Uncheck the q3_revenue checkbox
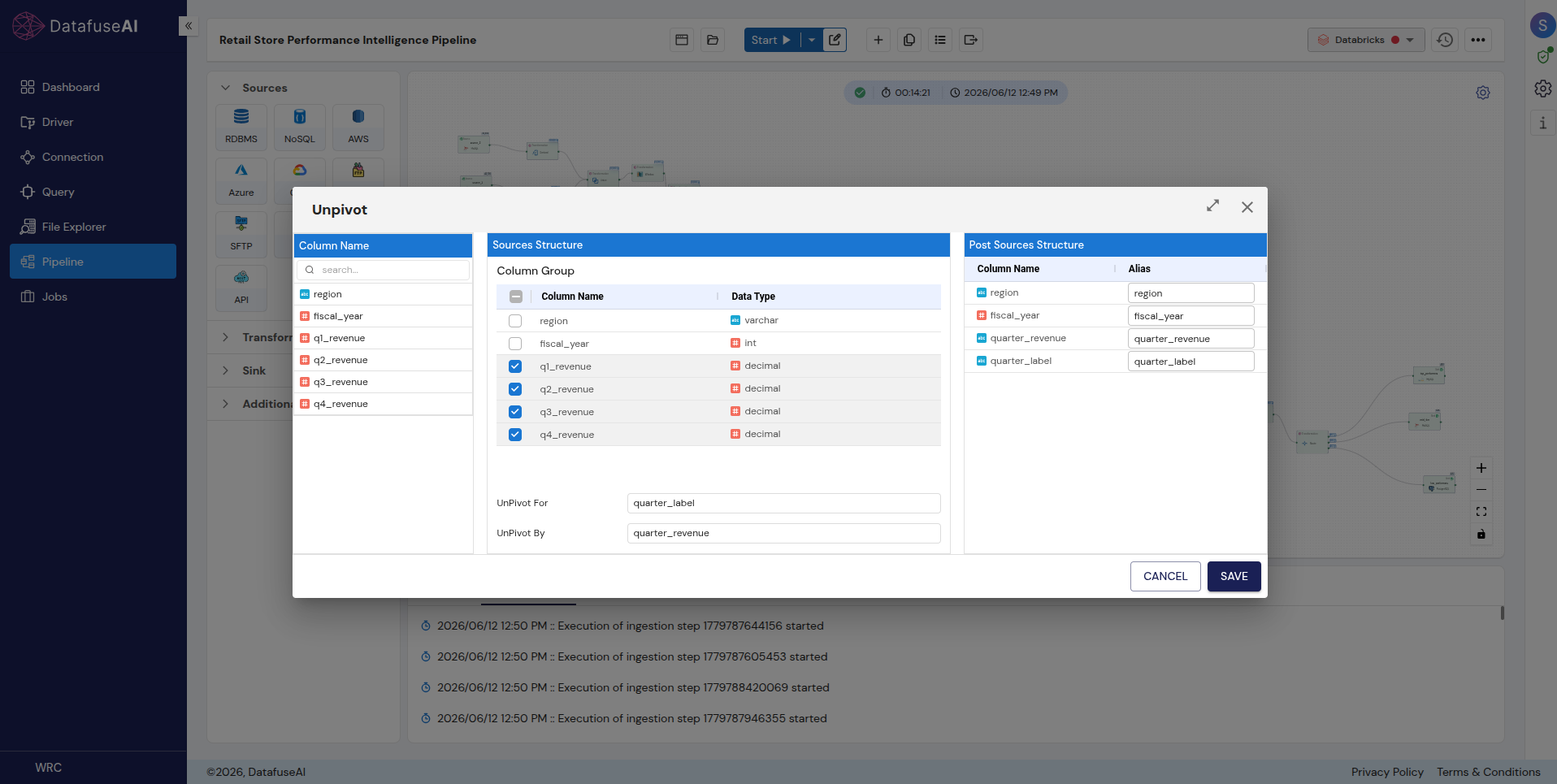1557x784 pixels. point(515,412)
